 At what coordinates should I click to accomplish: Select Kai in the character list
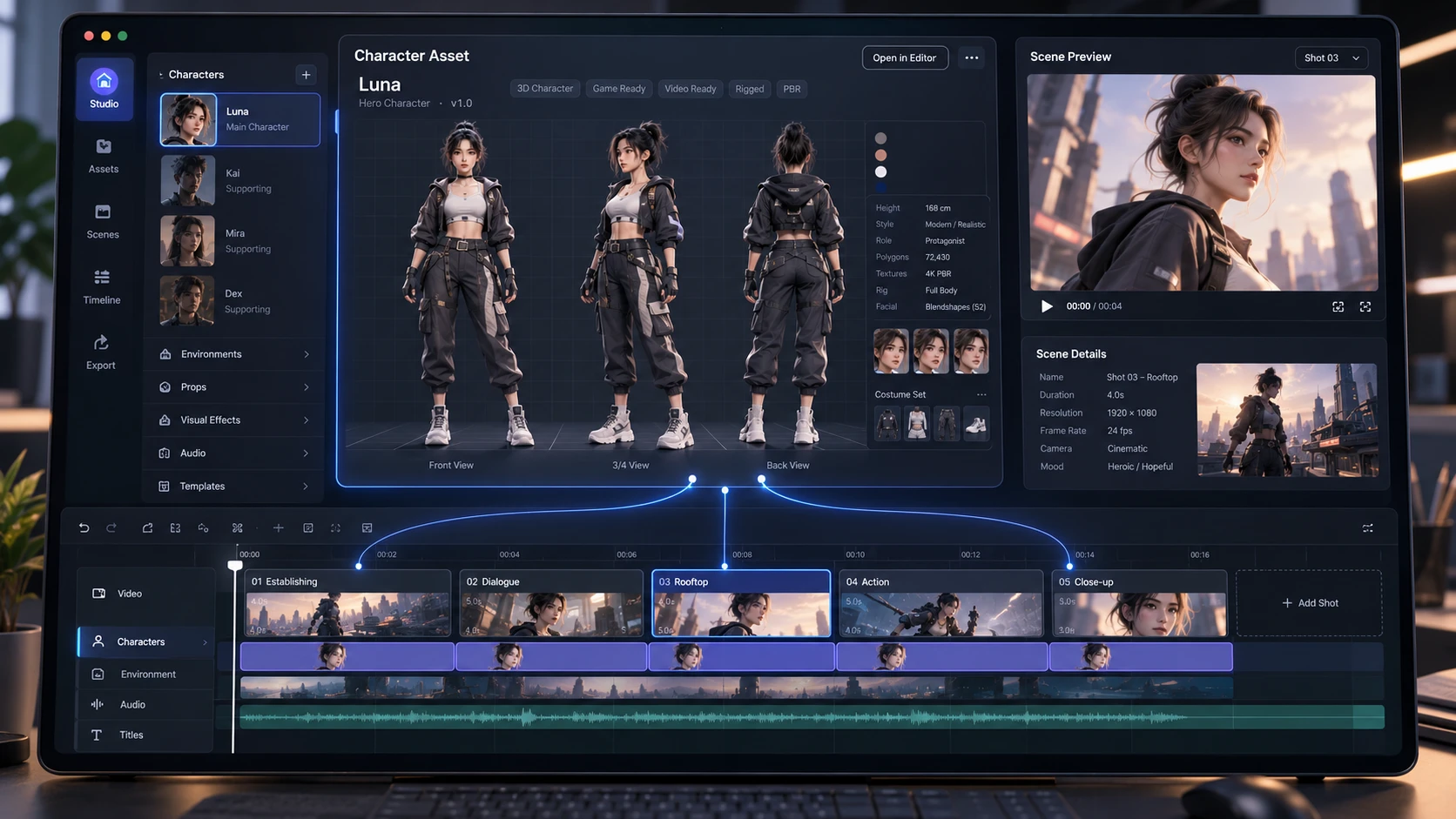click(x=239, y=180)
